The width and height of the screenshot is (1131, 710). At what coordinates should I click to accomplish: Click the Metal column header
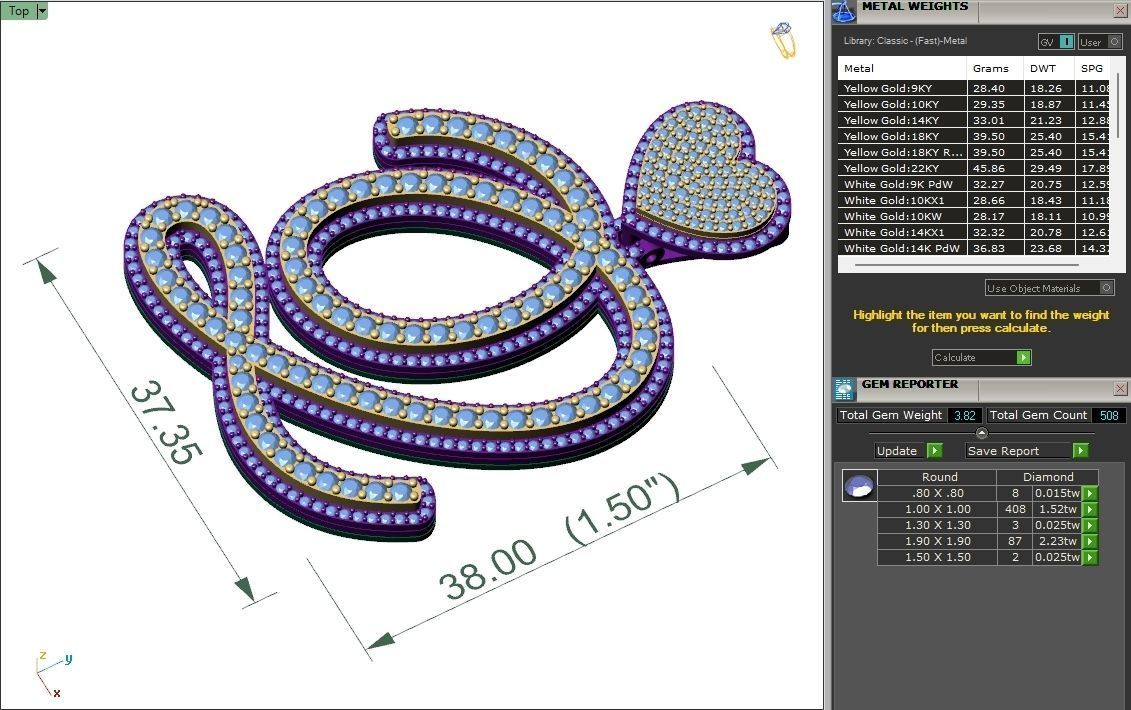pos(902,68)
